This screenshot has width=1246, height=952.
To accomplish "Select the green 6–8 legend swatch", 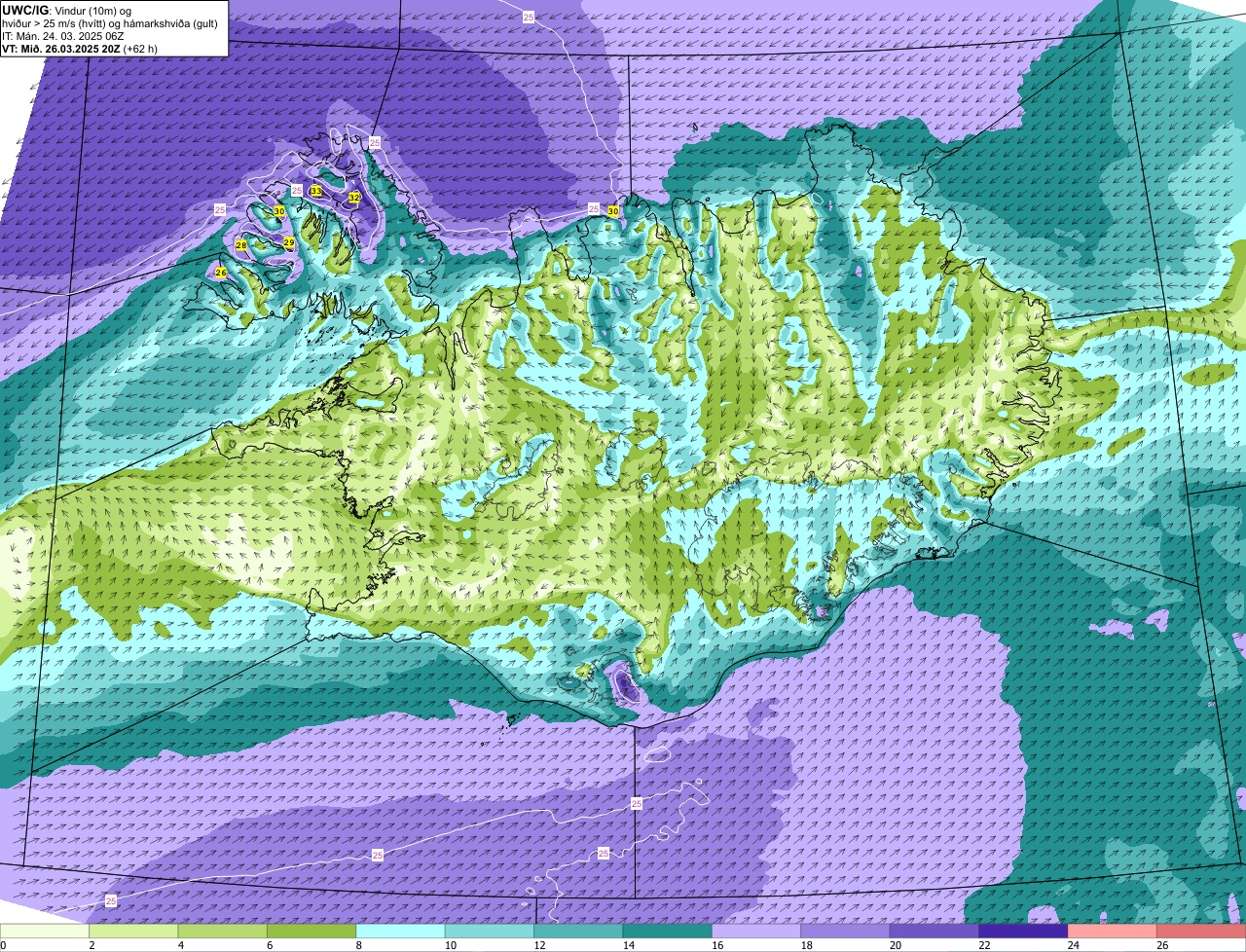I will [x=311, y=931].
